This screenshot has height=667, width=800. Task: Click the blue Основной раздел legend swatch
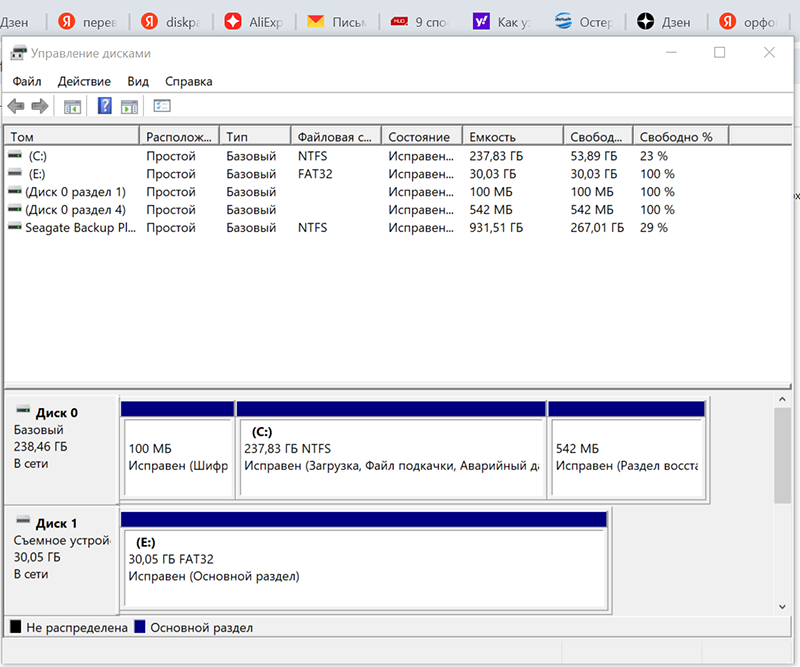(140, 626)
